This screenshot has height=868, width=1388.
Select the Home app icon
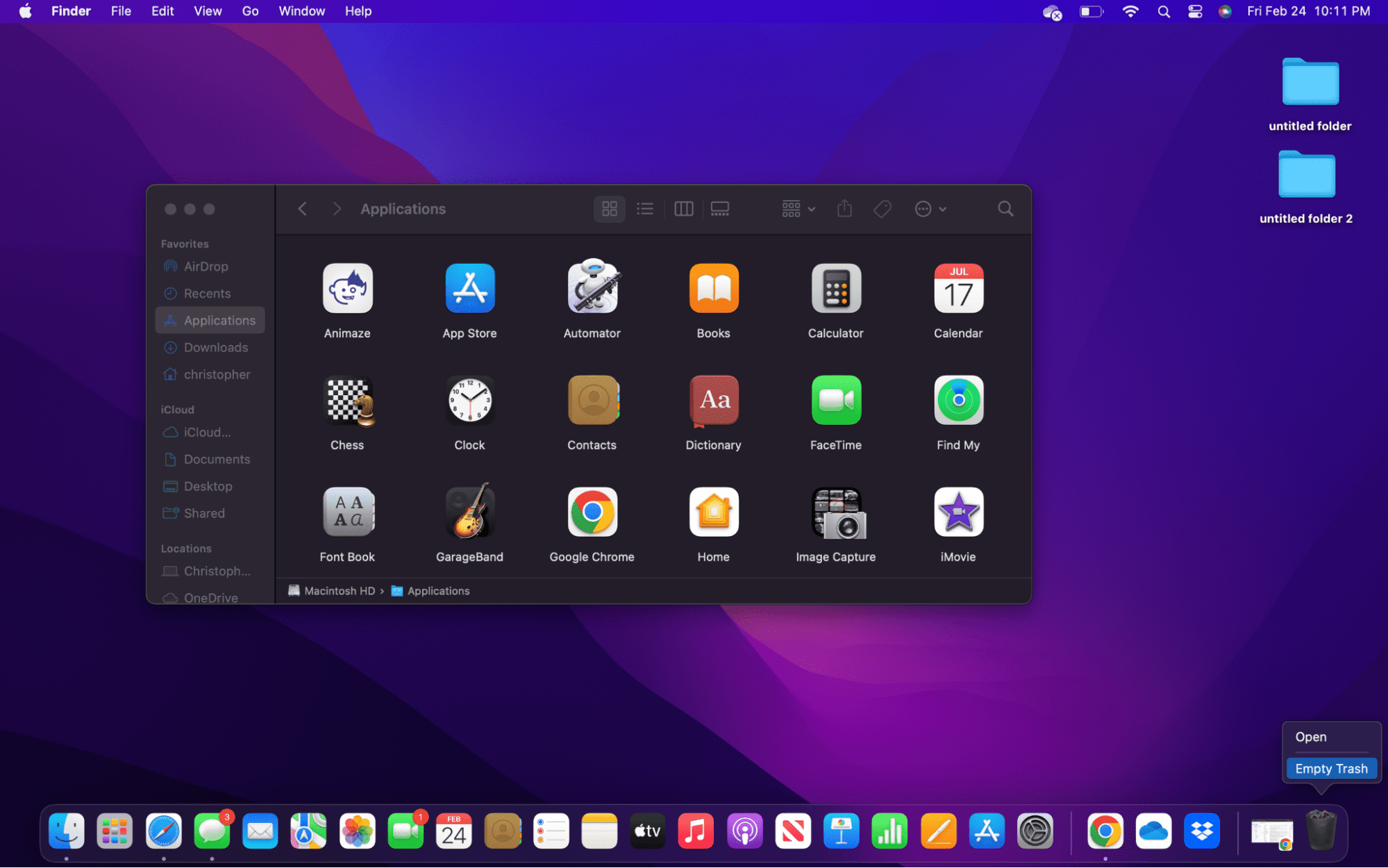[714, 512]
